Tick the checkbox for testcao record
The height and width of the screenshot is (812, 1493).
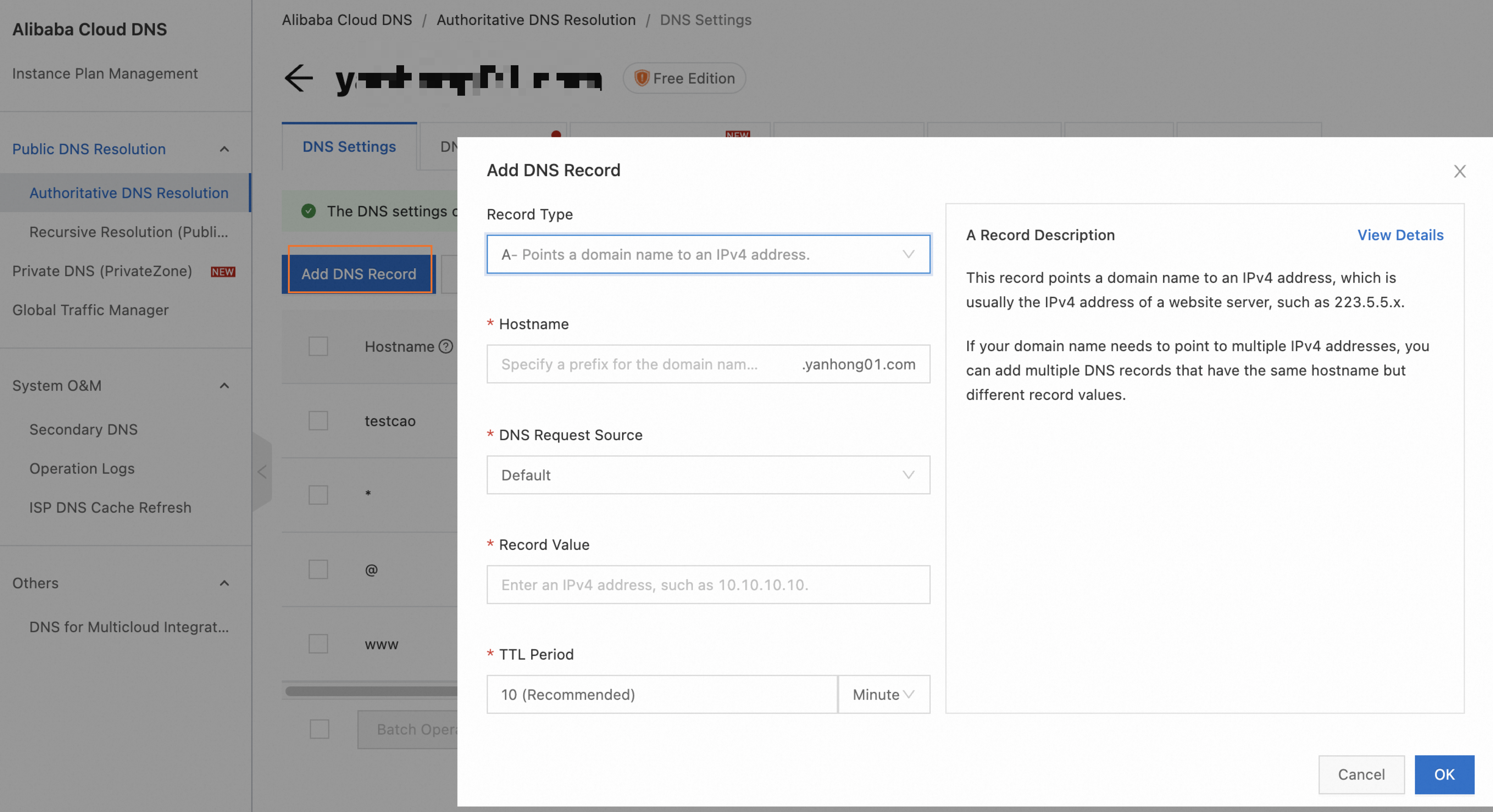[x=318, y=421]
